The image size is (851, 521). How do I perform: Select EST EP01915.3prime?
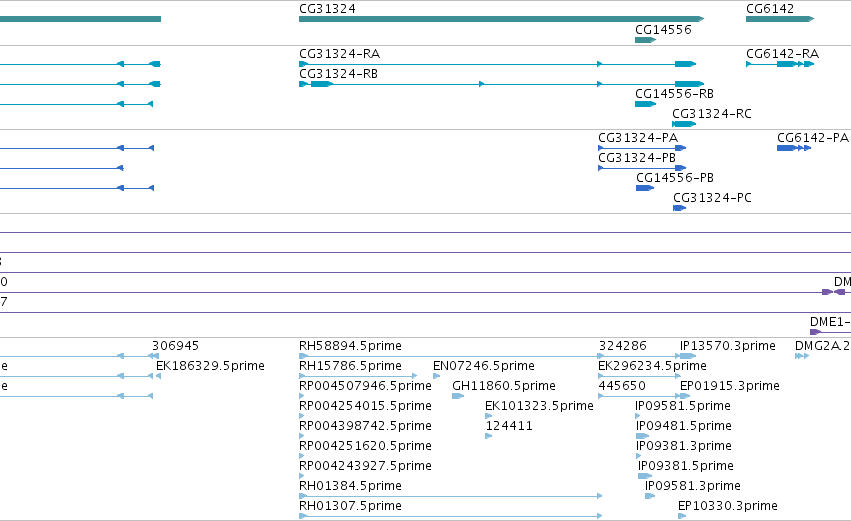(730, 386)
